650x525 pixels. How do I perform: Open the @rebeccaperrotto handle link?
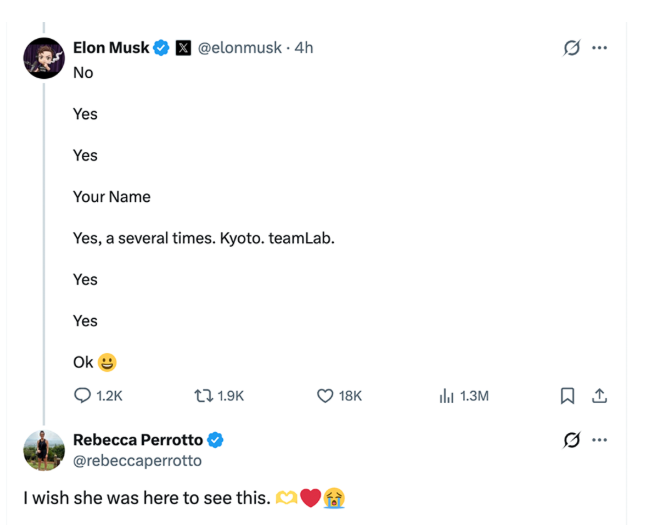[x=137, y=460]
